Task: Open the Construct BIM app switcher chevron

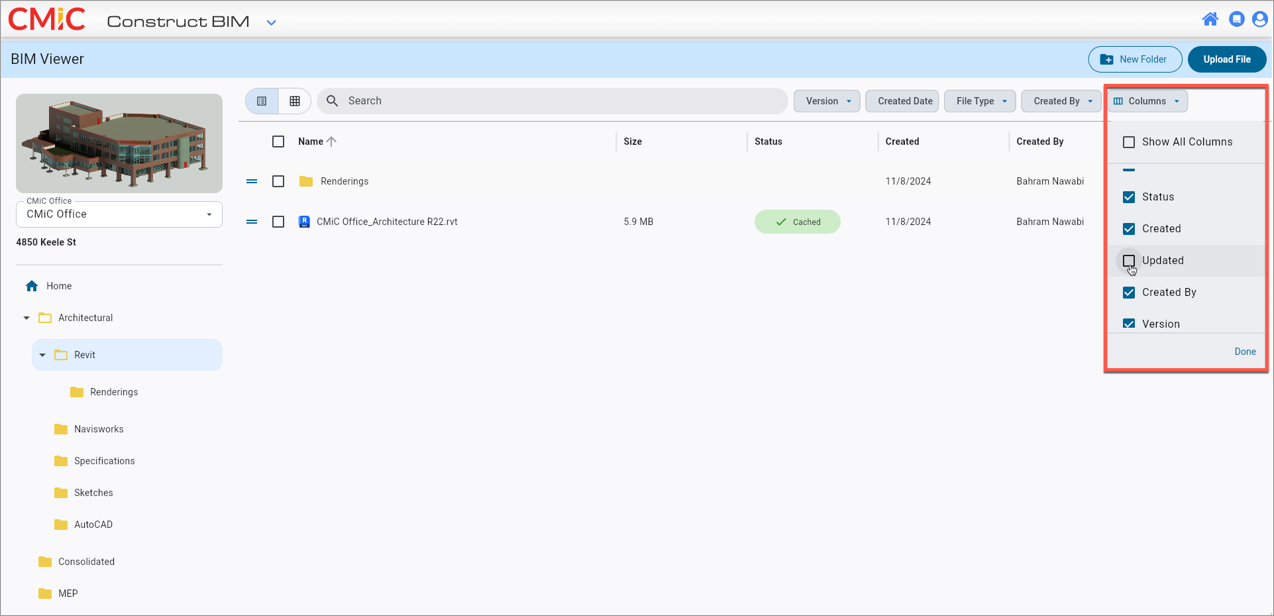Action: coord(271,22)
